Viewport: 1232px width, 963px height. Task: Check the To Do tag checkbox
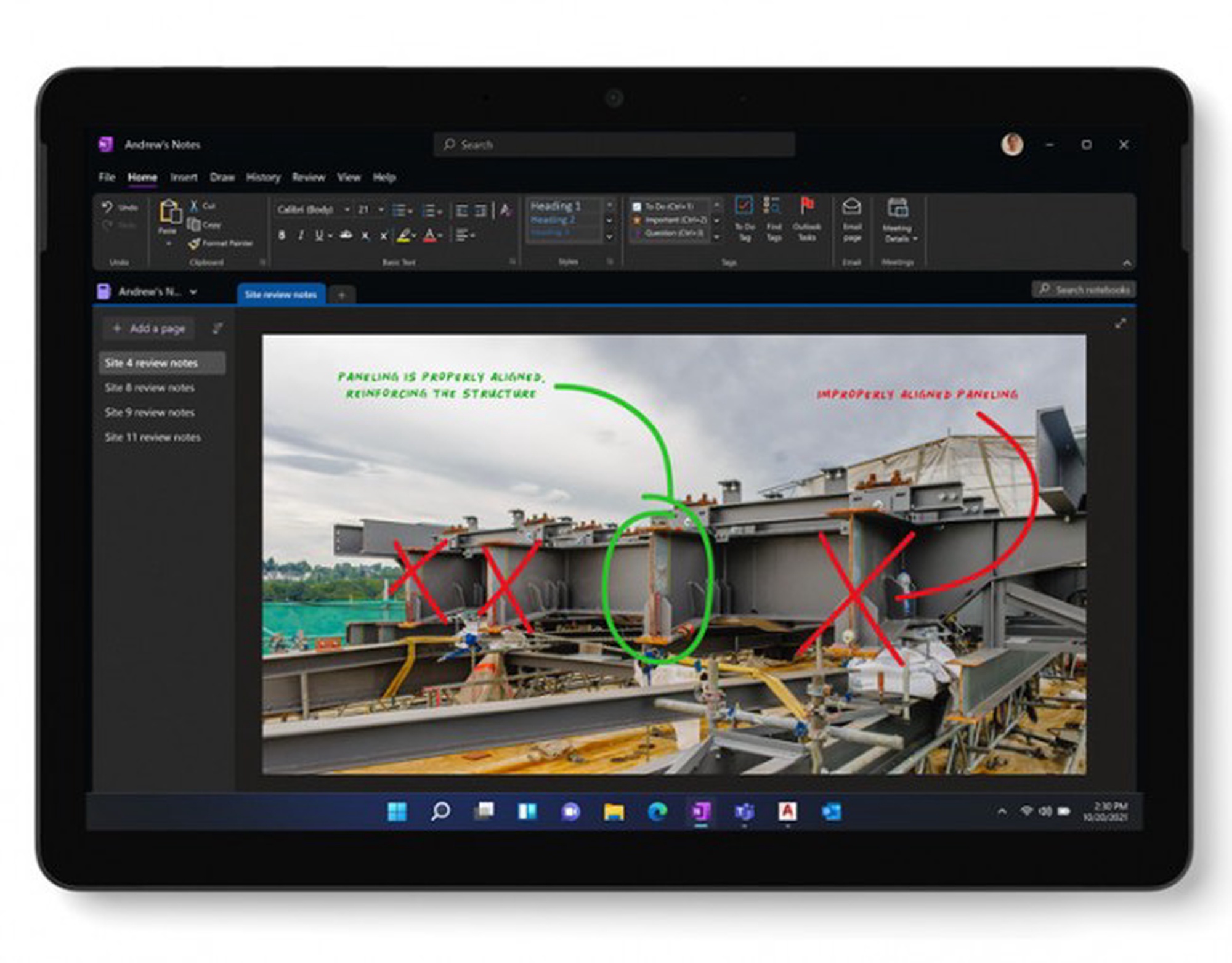(637, 206)
